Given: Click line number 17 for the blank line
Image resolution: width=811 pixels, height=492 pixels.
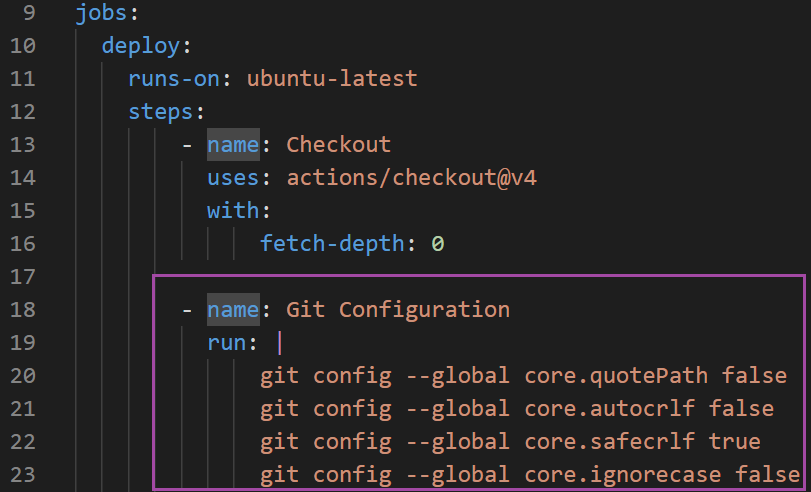Looking at the screenshot, I should 23,276.
